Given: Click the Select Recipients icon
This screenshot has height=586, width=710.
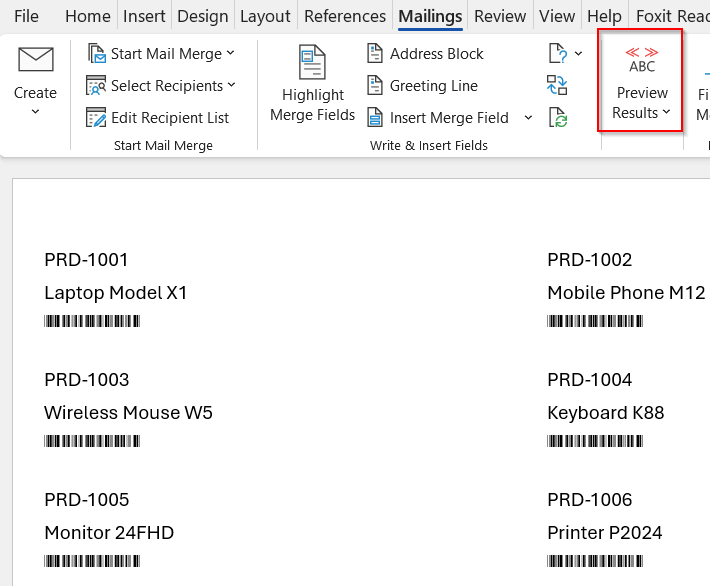Looking at the screenshot, I should coord(96,86).
